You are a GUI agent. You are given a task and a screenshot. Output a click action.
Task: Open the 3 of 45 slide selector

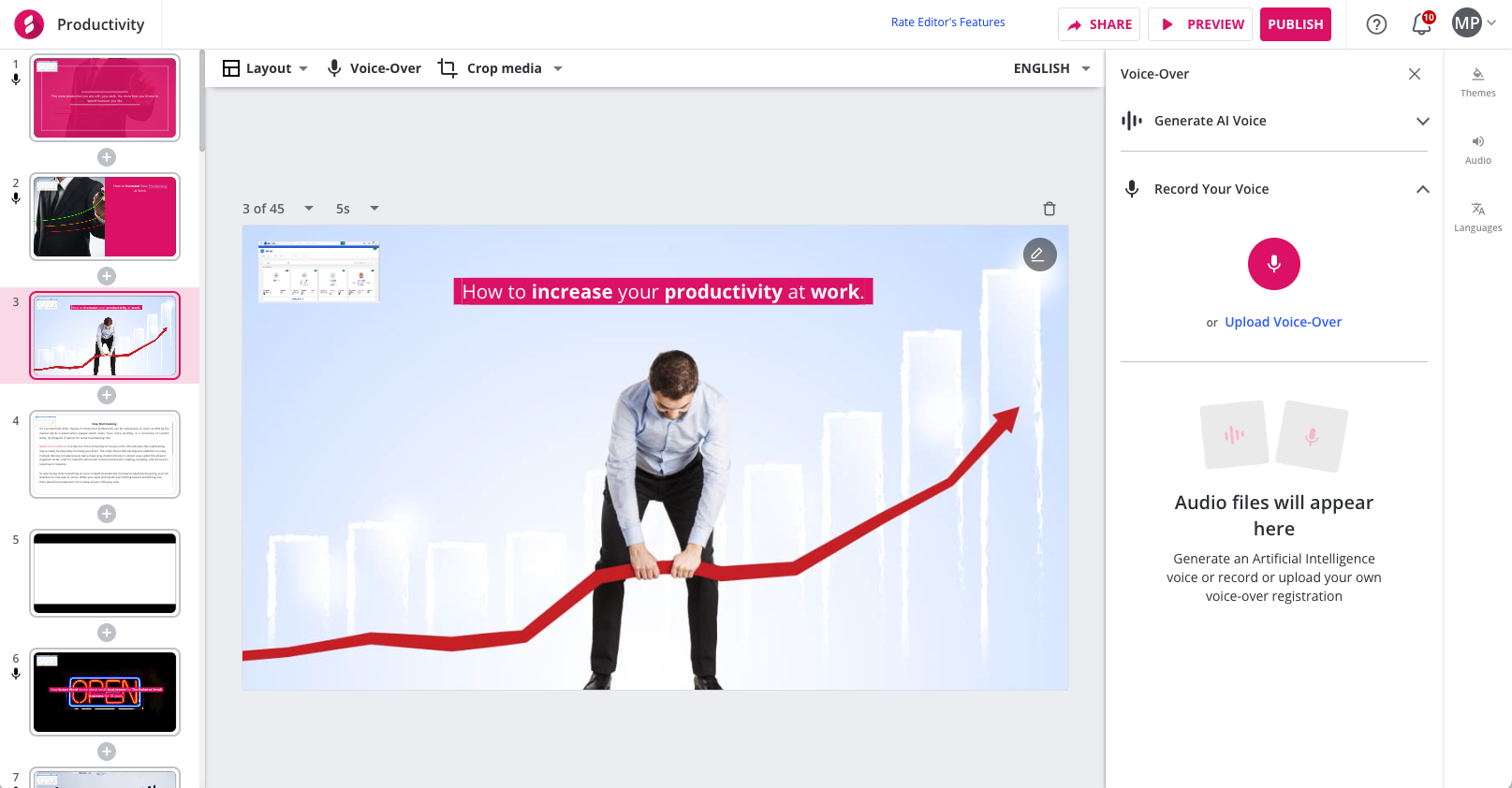[x=278, y=209]
